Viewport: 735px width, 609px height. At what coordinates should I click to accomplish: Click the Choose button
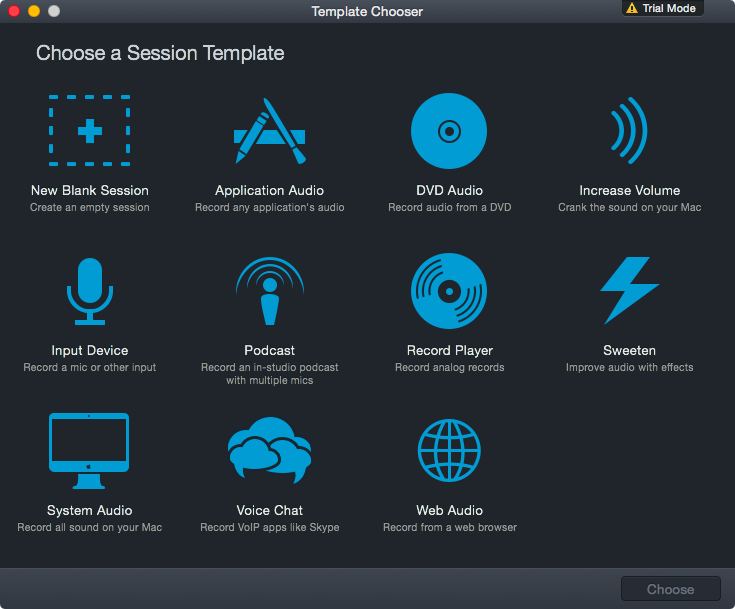coord(670,589)
